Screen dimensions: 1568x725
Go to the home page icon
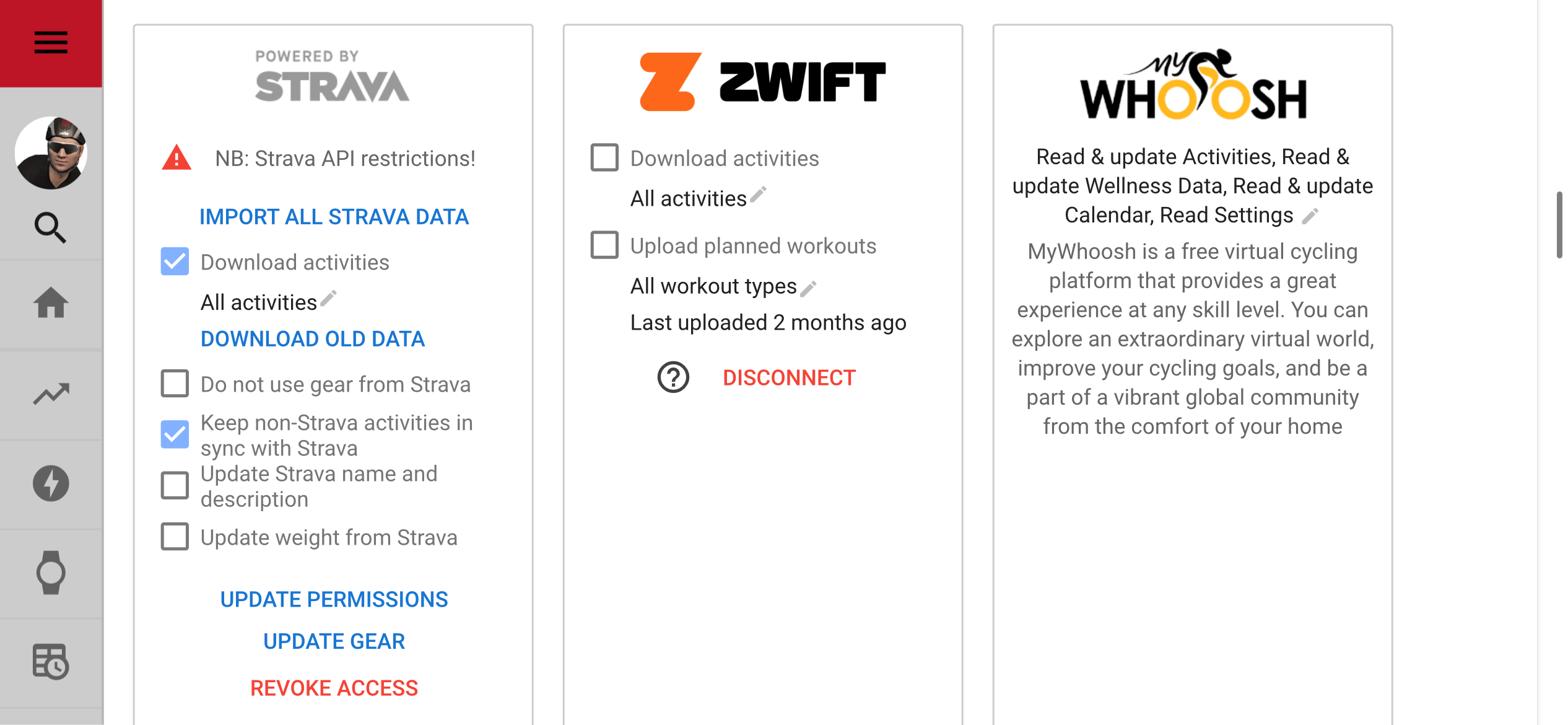(x=51, y=302)
